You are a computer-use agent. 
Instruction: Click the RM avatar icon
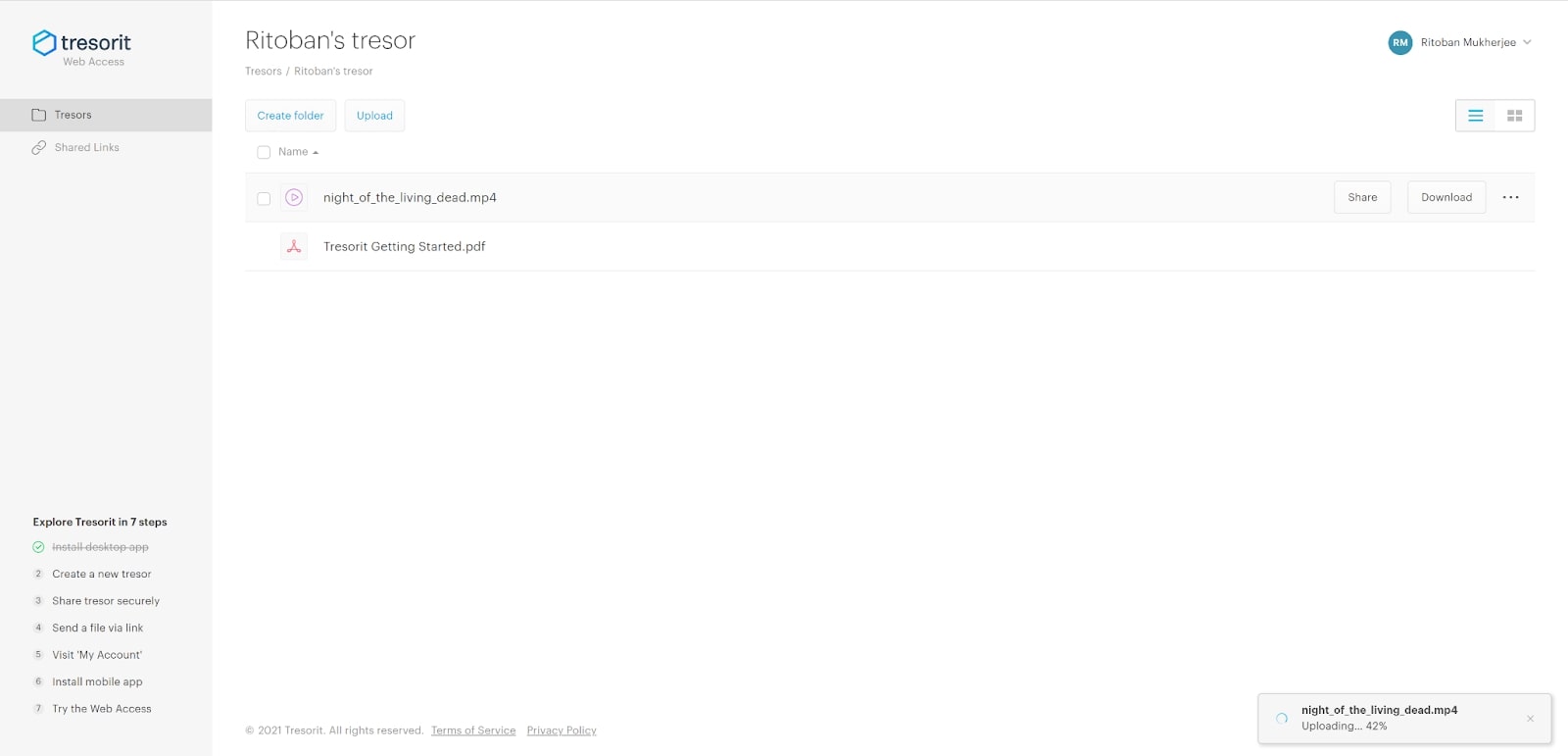1399,42
